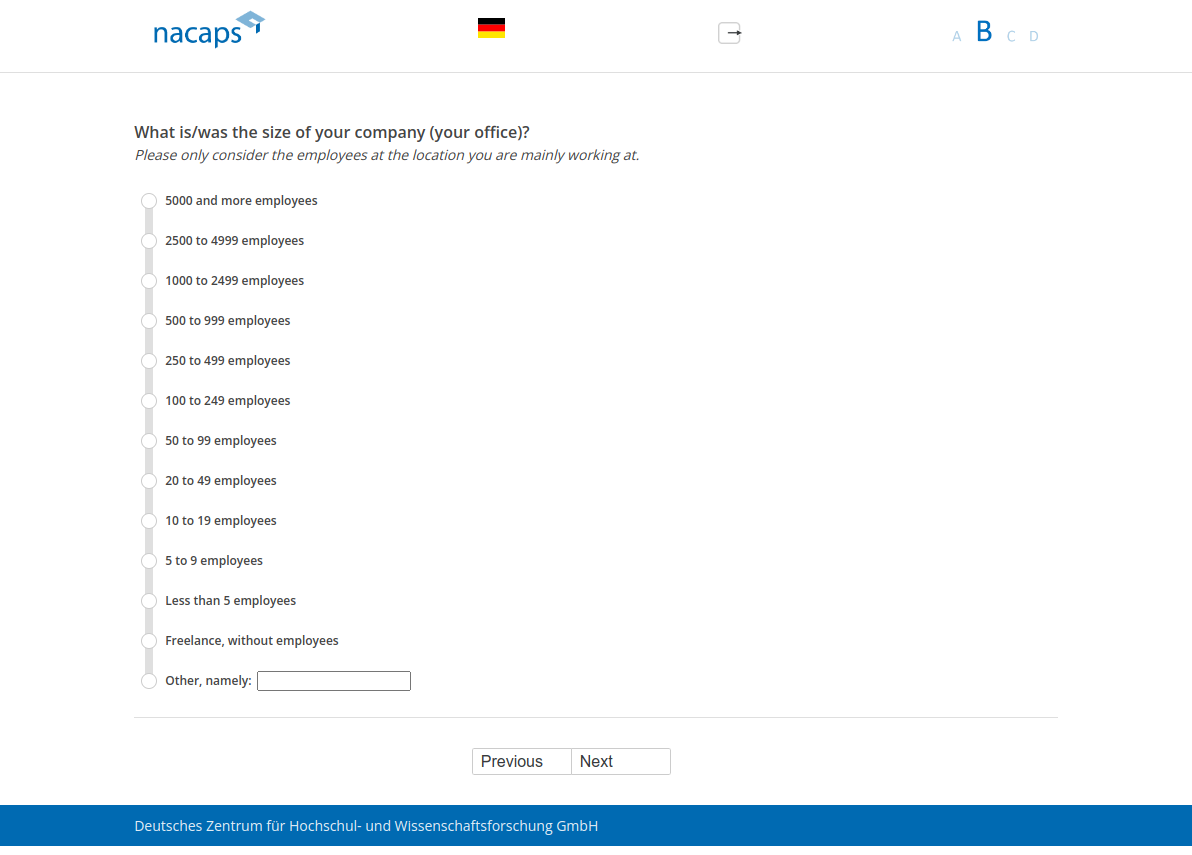This screenshot has height=855, width=1192.
Task: Select 500 to 999 employees
Action: click(149, 321)
